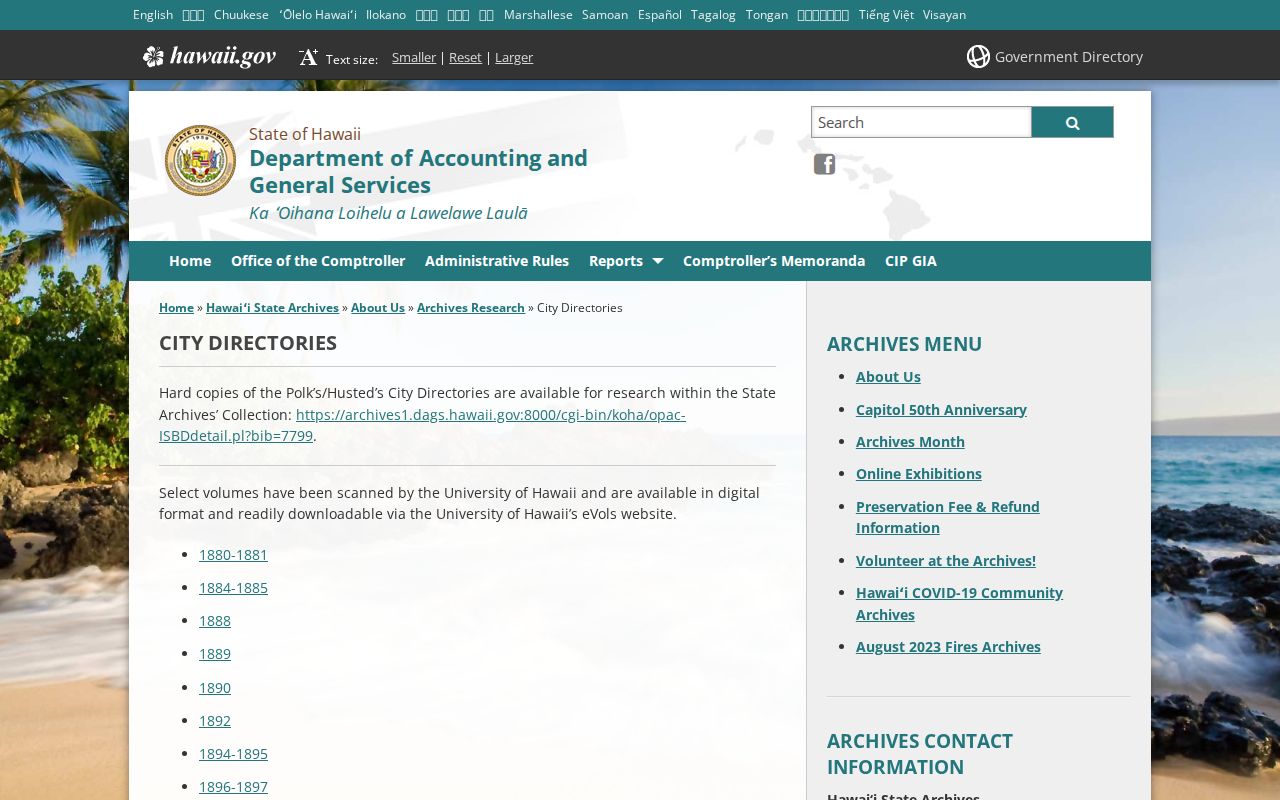The image size is (1280, 800).
Task: Click the State of Hawaii seal
Action: pyautogui.click(x=200, y=160)
